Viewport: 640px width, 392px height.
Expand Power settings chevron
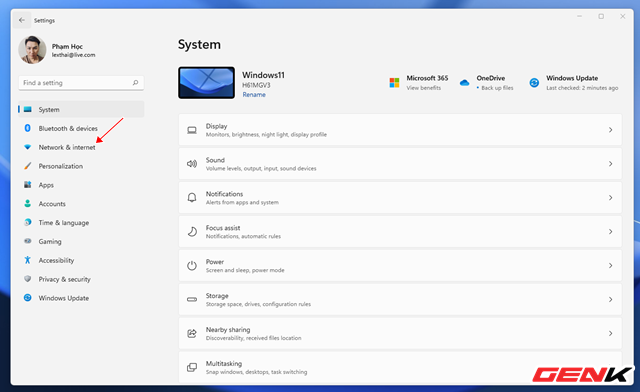(611, 265)
